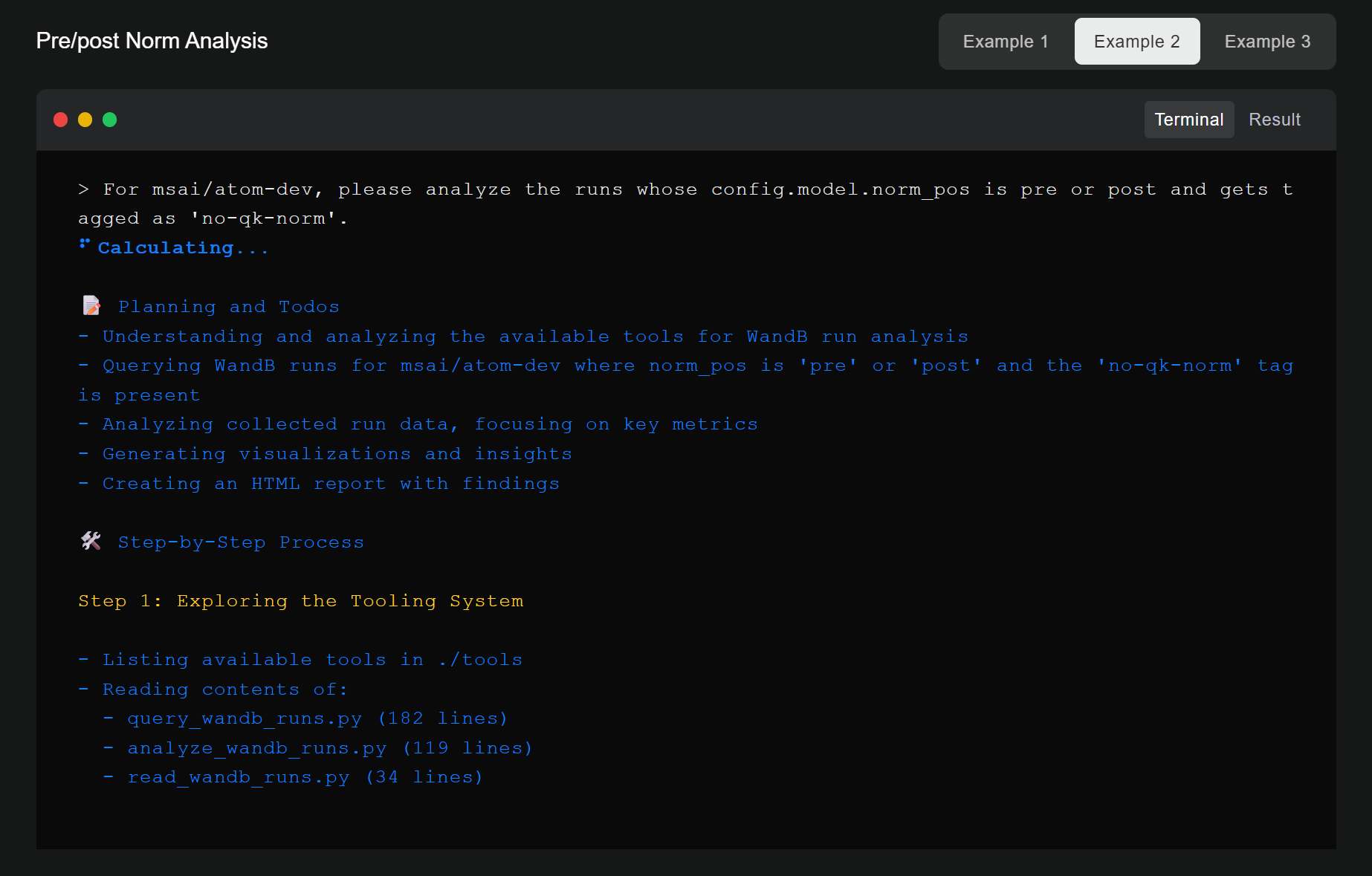The height and width of the screenshot is (876, 1372).
Task: Click the 'Planning and Todos' heading
Action: click(229, 307)
